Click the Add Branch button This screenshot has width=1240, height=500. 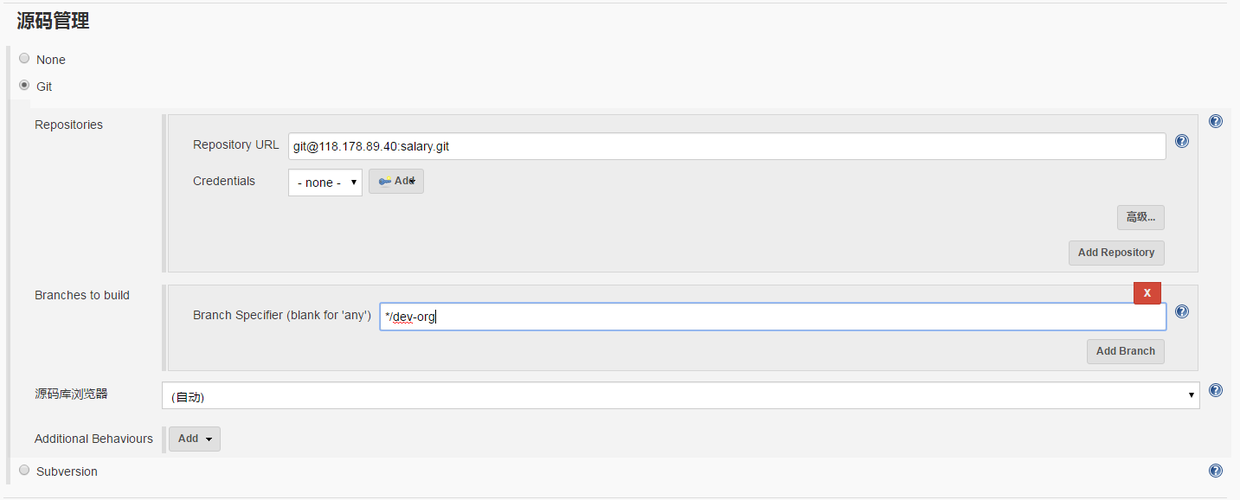click(x=1126, y=351)
